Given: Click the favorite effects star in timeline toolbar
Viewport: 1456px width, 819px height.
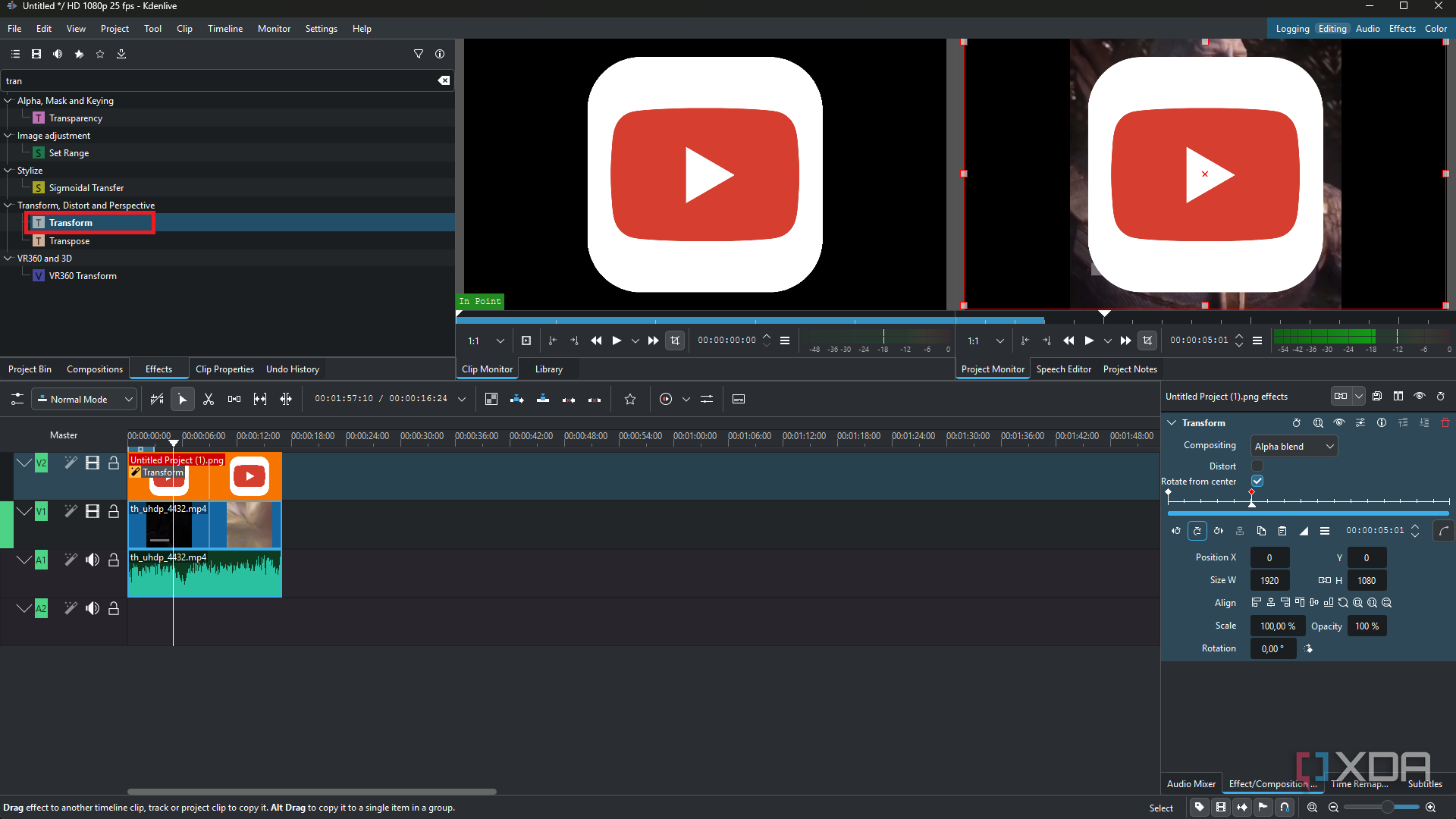Looking at the screenshot, I should click(630, 400).
